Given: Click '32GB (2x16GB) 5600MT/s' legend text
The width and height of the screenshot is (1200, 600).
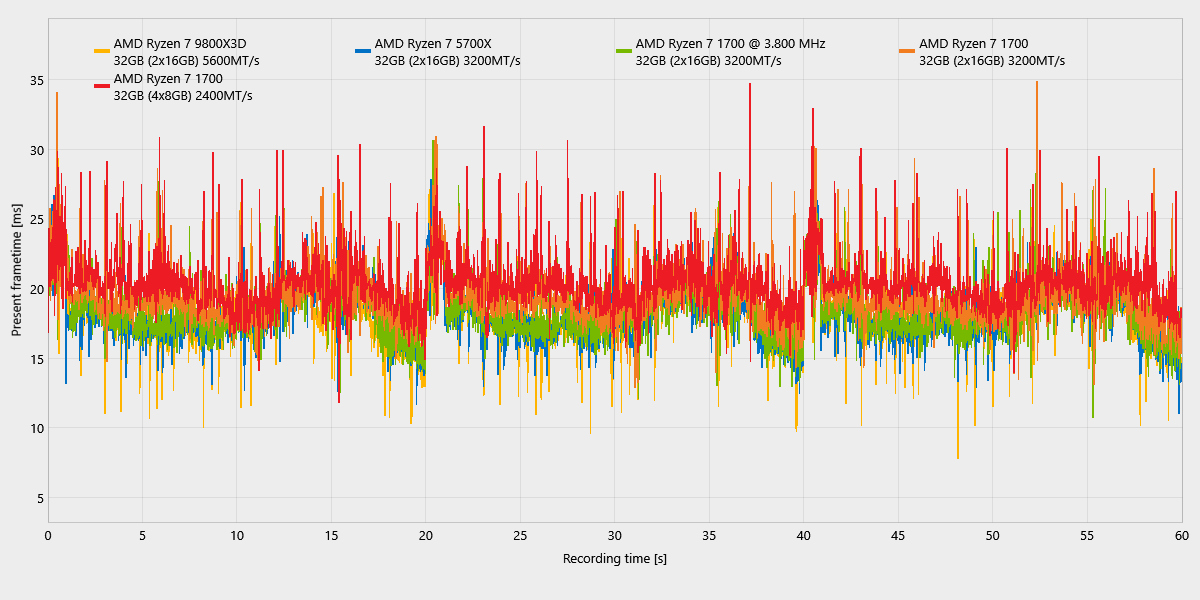Looking at the screenshot, I should pos(186,61).
